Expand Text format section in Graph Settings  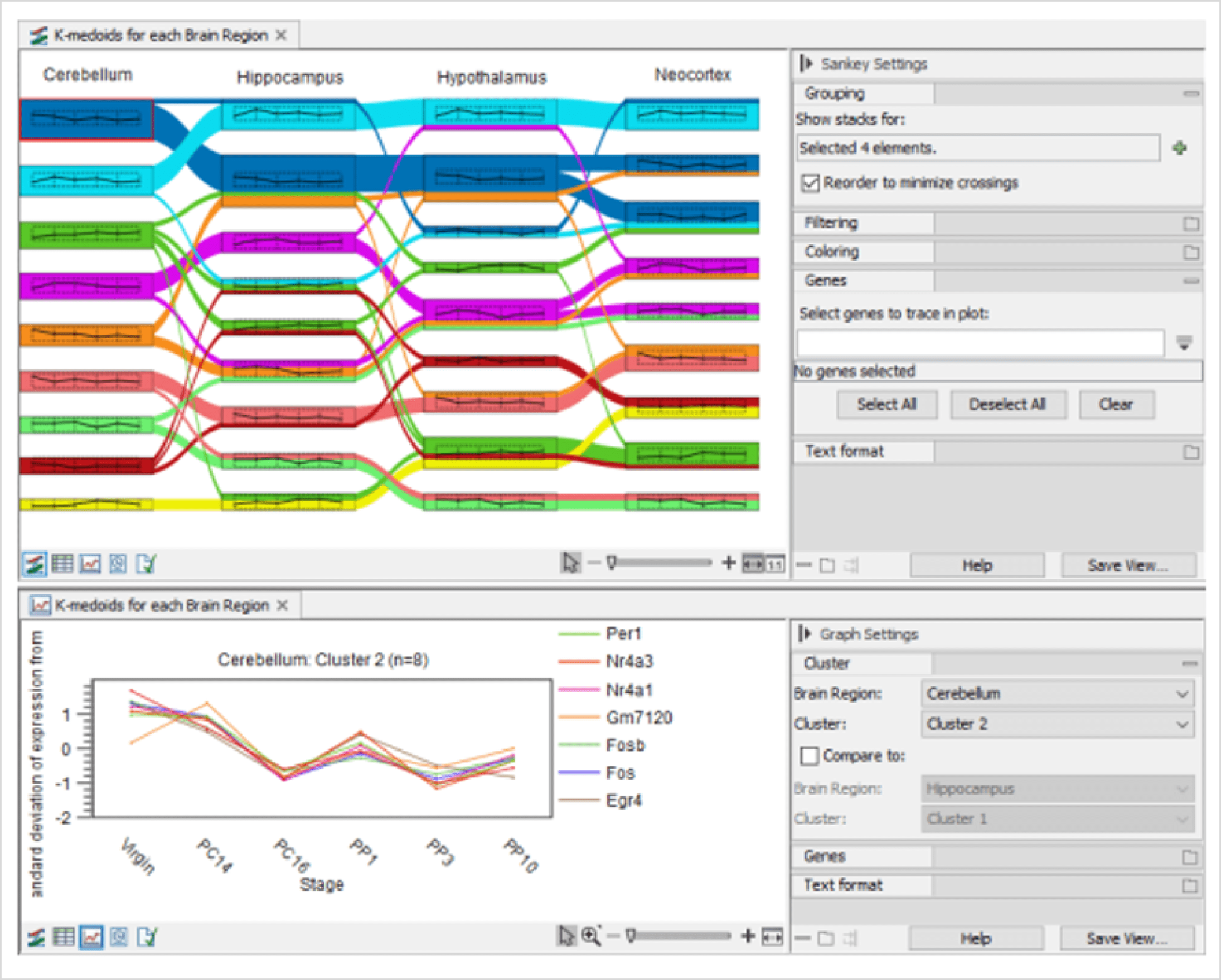pos(1190,885)
